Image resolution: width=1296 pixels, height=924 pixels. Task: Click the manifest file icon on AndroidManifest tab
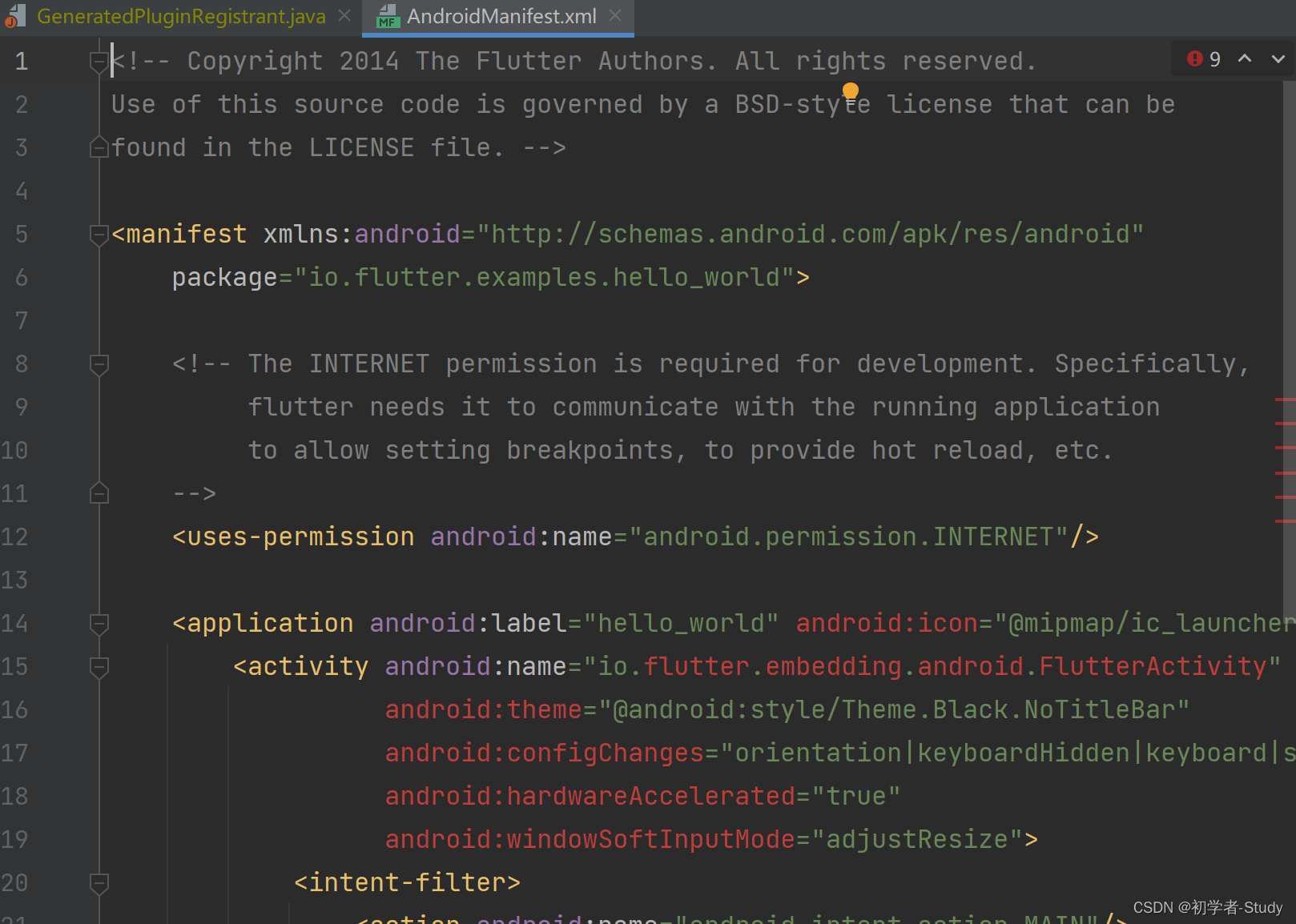388,16
